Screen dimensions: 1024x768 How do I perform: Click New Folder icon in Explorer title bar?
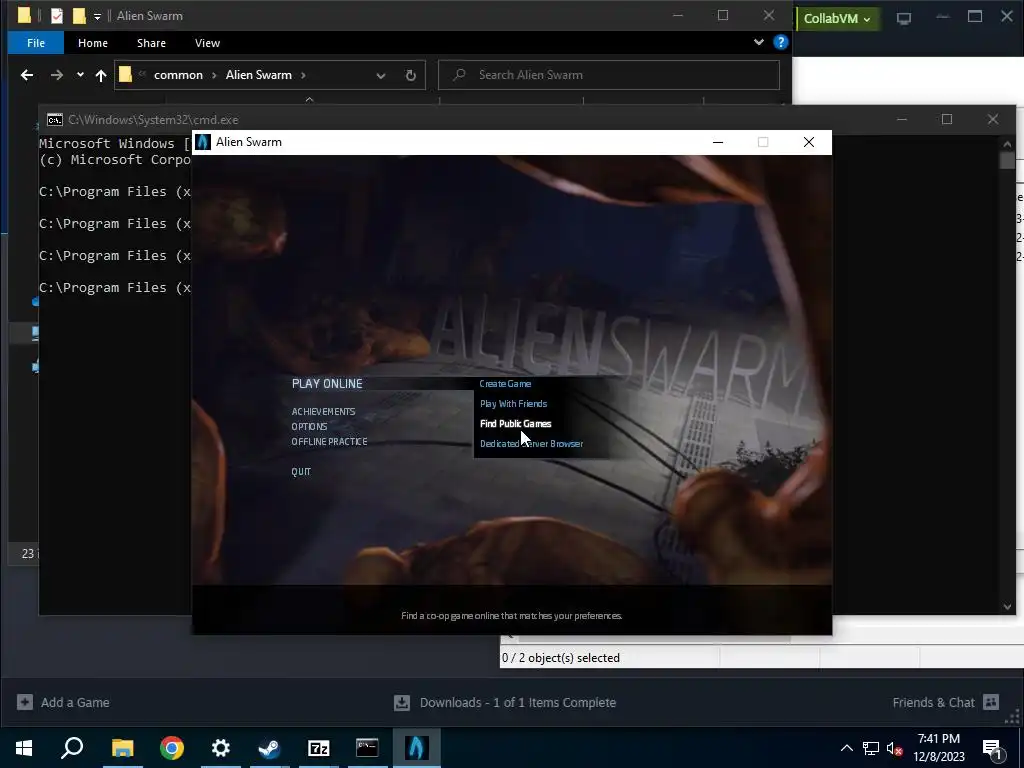click(x=79, y=16)
